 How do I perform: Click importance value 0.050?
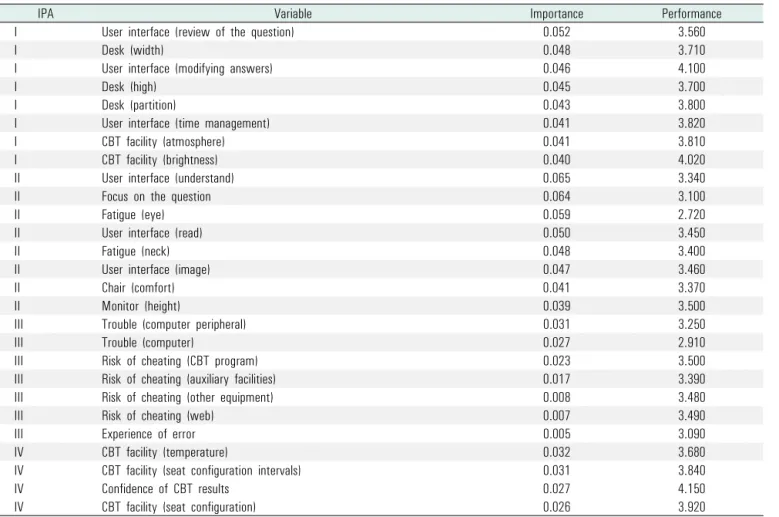[x=556, y=233]
